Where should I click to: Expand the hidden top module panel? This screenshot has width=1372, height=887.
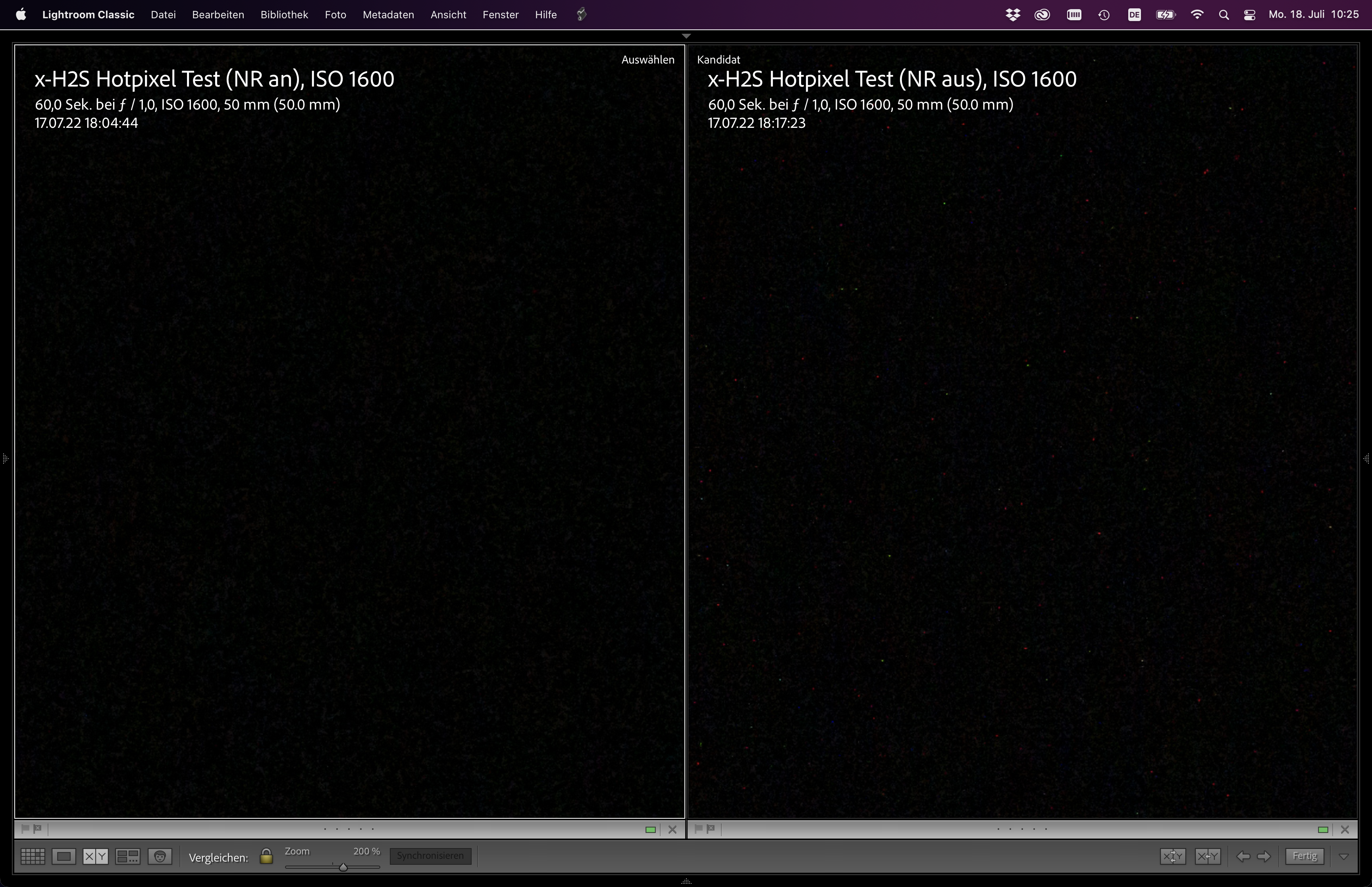point(686,36)
